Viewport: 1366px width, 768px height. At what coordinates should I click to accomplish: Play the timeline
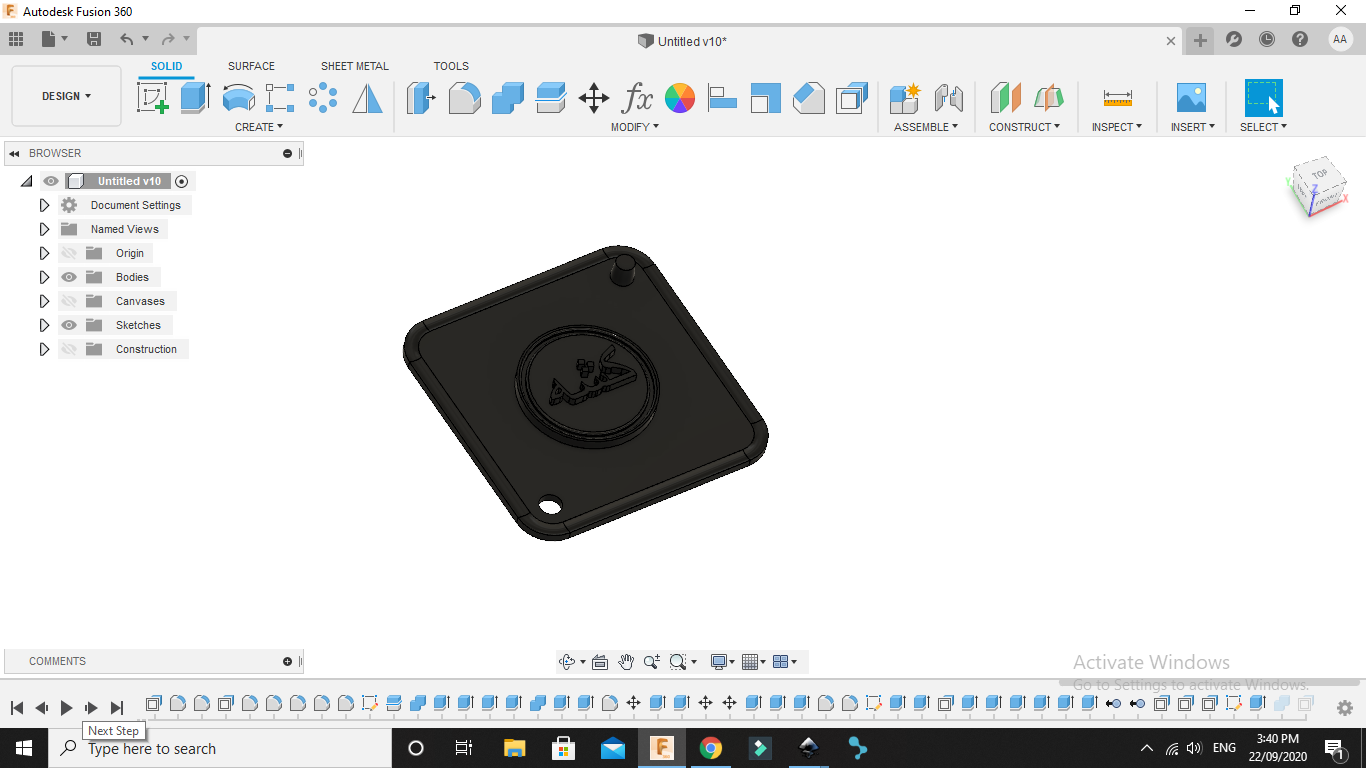66,708
